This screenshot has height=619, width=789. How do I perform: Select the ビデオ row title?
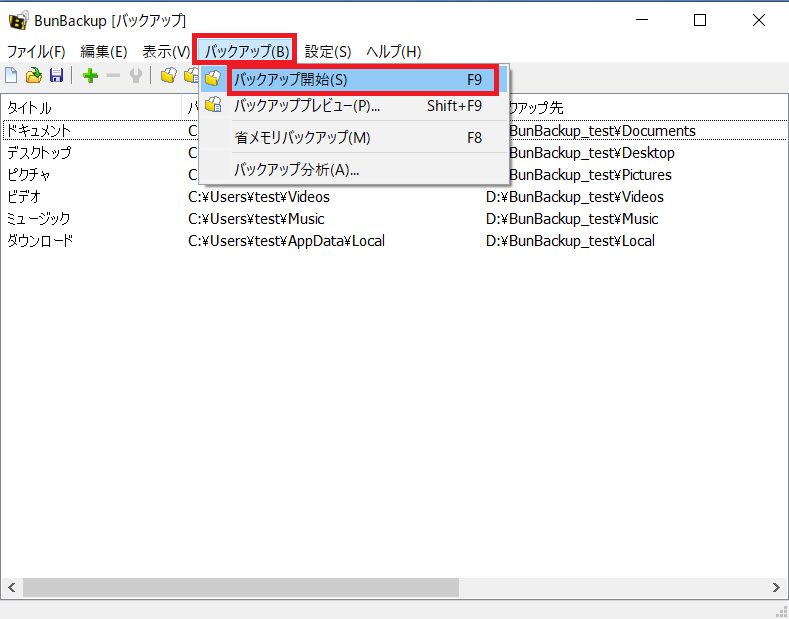24,196
